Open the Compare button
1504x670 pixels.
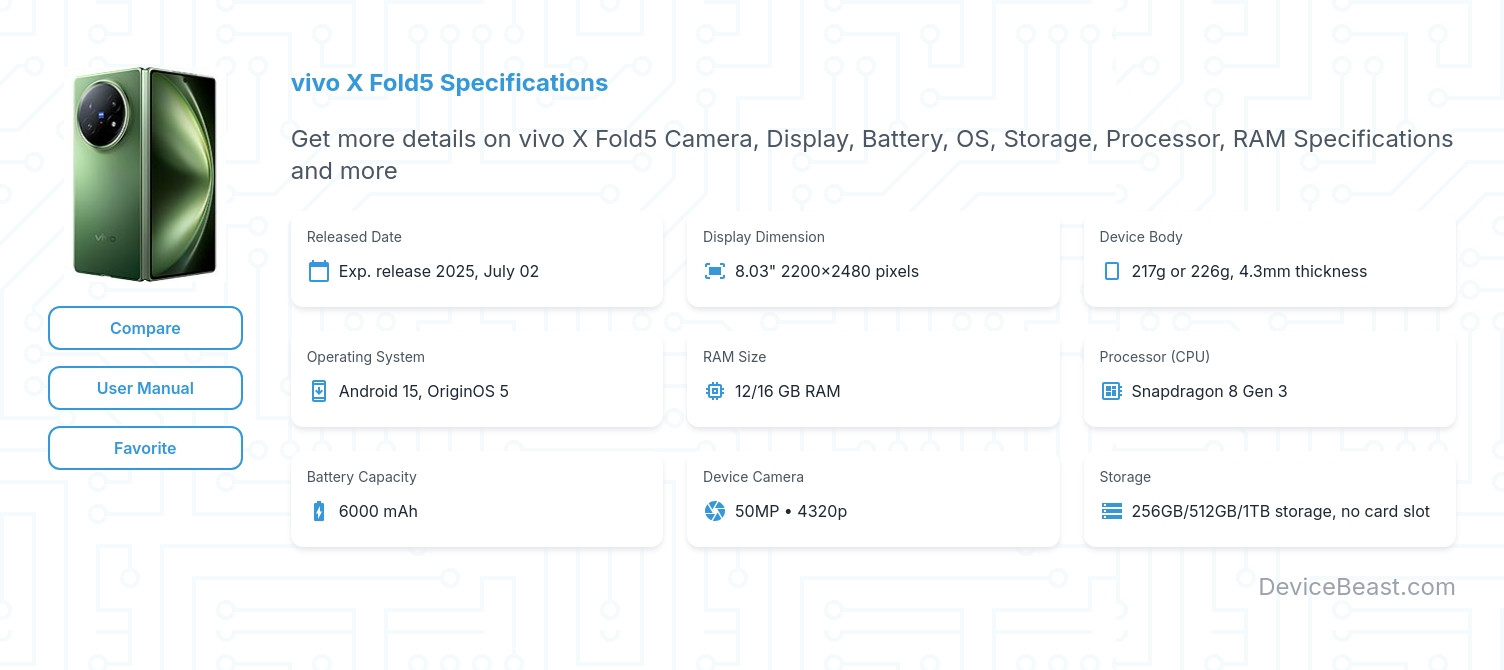[145, 328]
